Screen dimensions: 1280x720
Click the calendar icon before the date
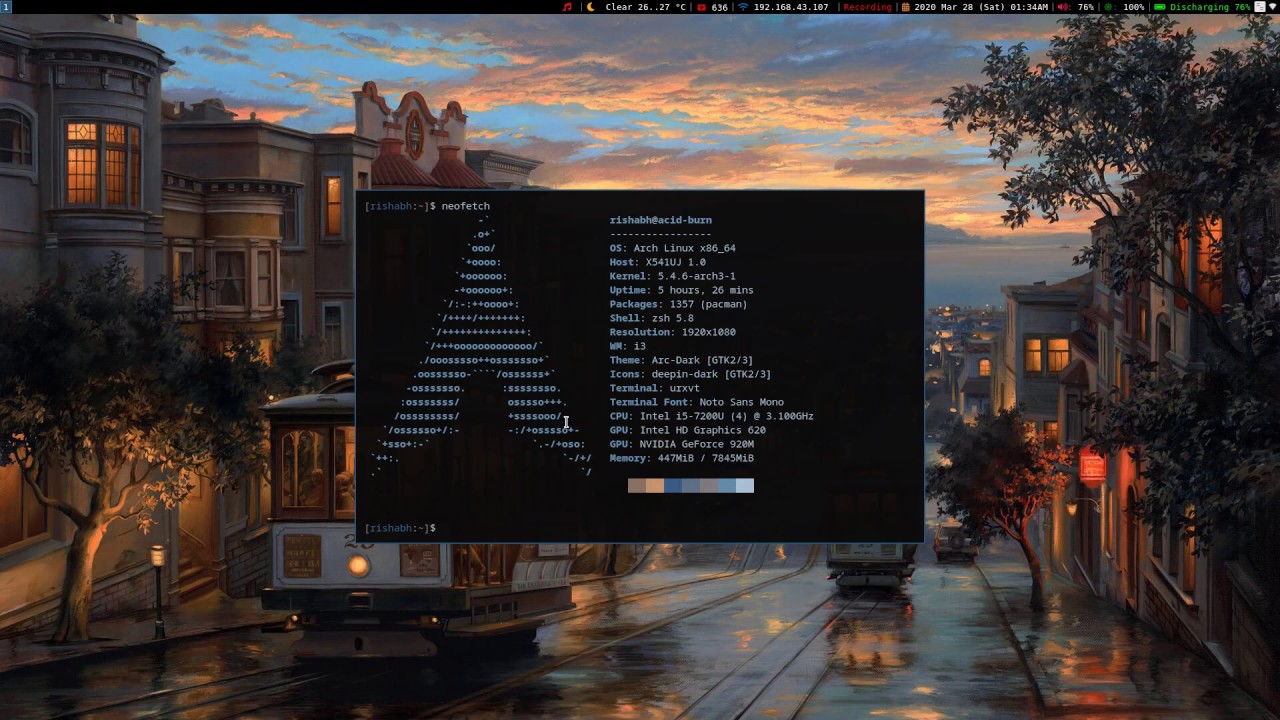pos(906,7)
